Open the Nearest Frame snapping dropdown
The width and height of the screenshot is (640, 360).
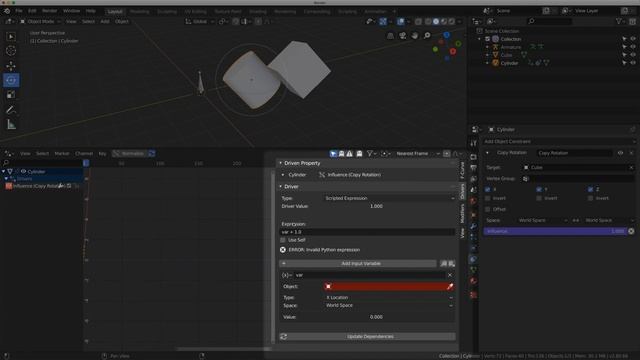[417, 153]
